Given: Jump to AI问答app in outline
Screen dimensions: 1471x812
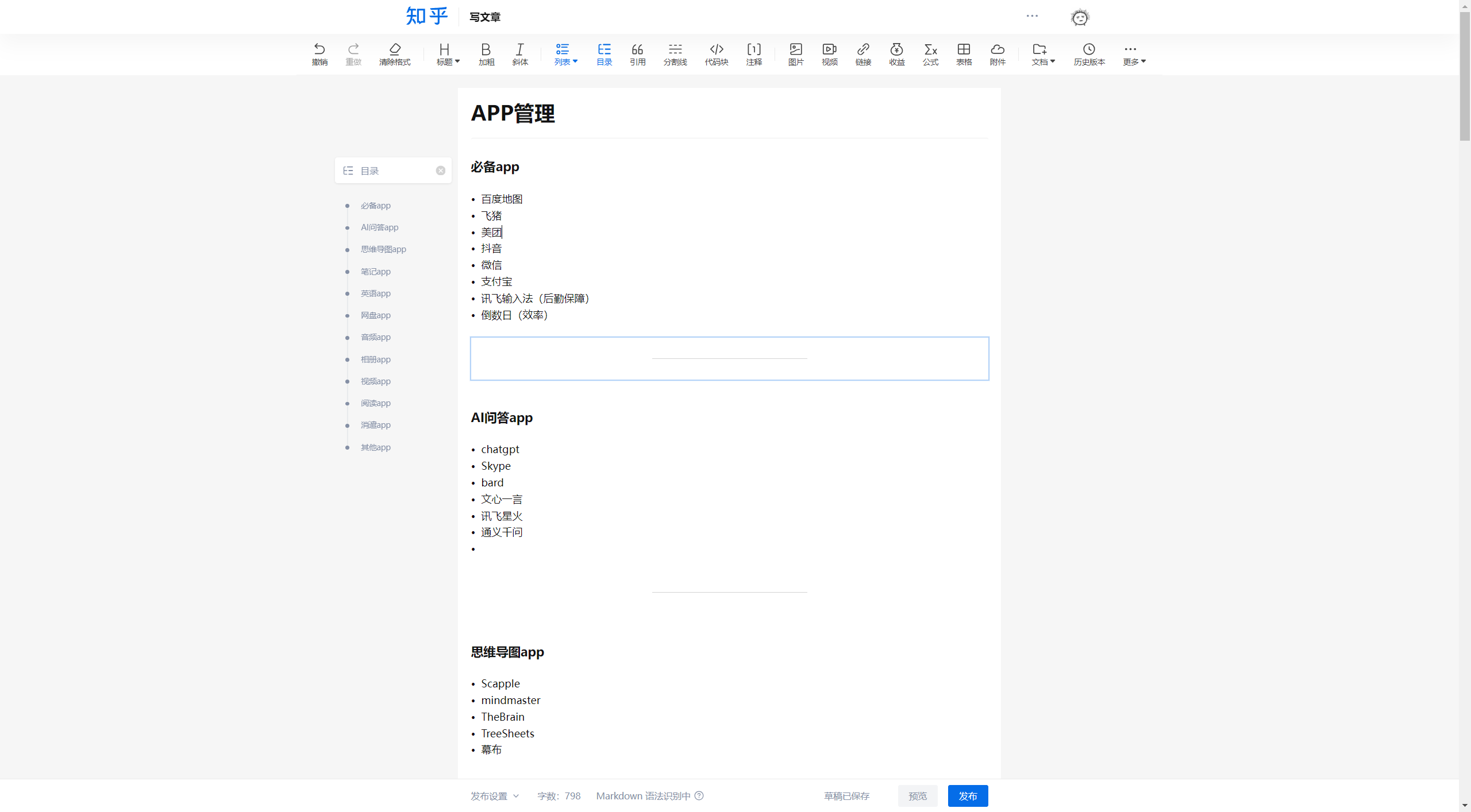Looking at the screenshot, I should 379,227.
